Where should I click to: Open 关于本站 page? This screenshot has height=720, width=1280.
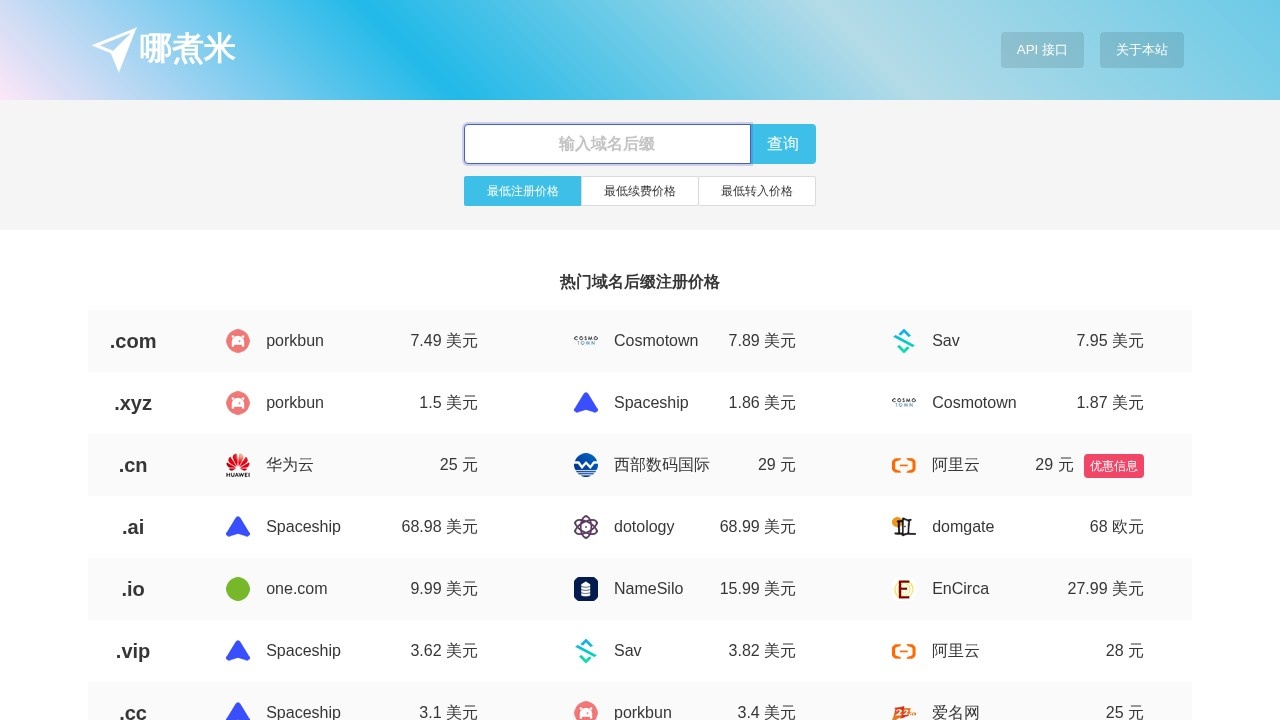[1142, 50]
